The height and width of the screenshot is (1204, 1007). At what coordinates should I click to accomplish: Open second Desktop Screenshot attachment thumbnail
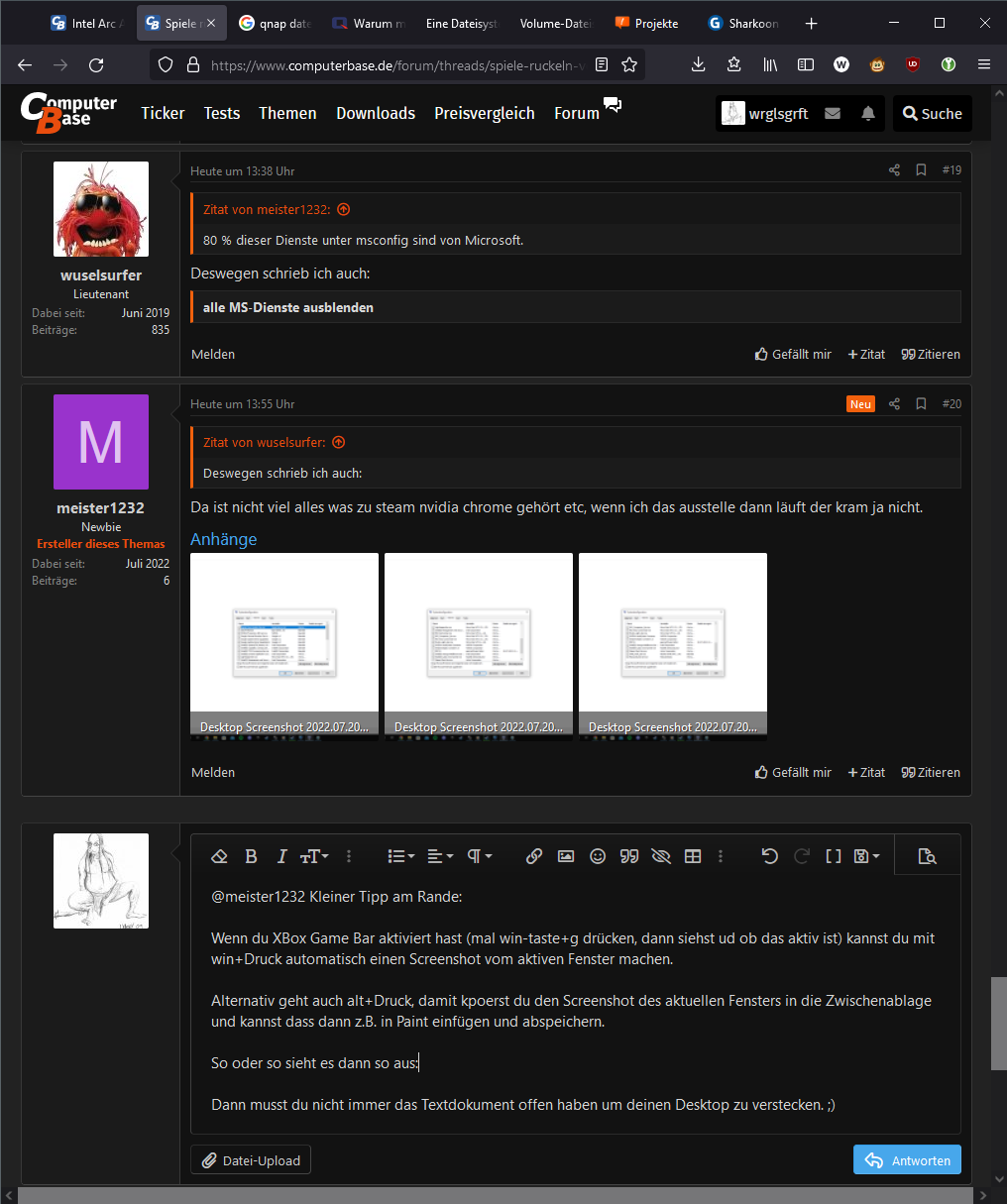point(479,646)
